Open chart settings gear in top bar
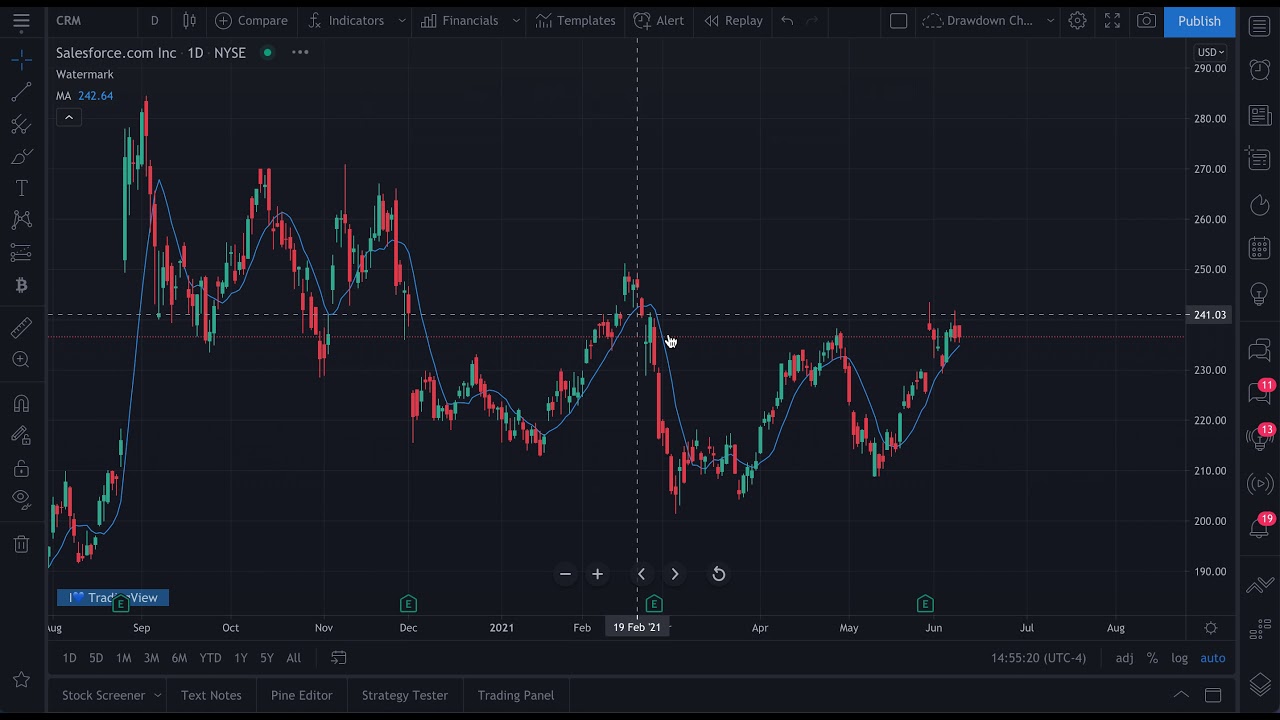Image resolution: width=1280 pixels, height=720 pixels. 1077,20
